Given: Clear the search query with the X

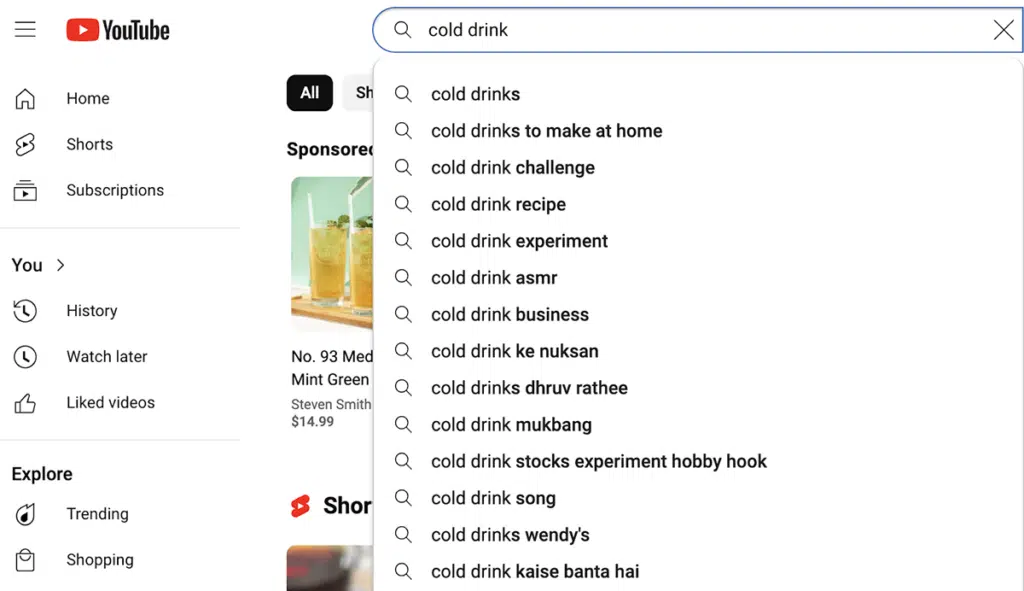Looking at the screenshot, I should click(x=1003, y=30).
